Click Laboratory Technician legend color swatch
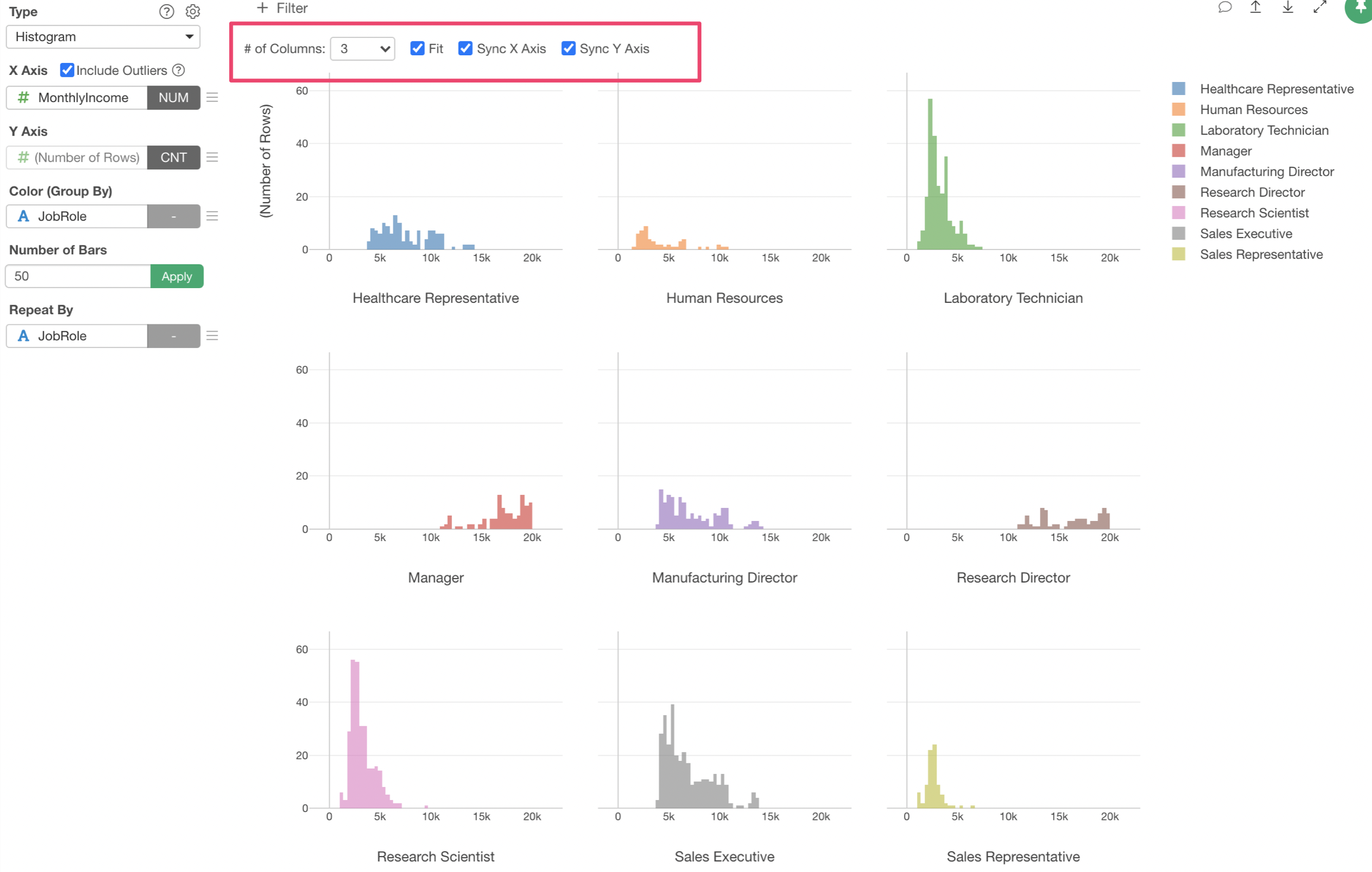 click(1179, 130)
